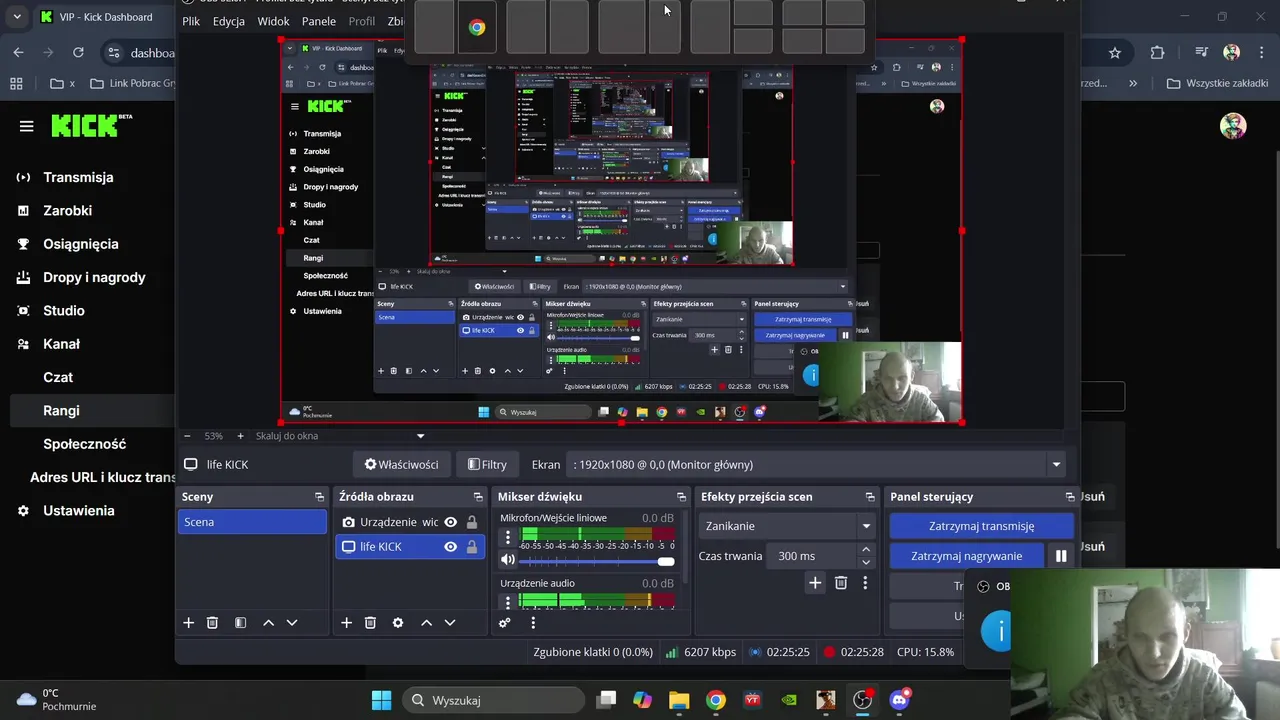Undock Panel sterujący panel icon
This screenshot has width=1280, height=720.
click(1070, 496)
